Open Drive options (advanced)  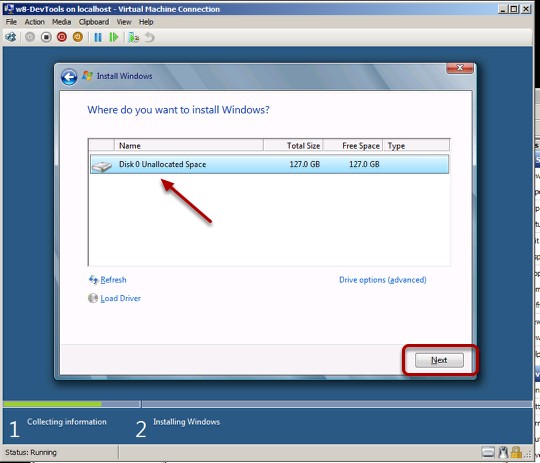383,280
